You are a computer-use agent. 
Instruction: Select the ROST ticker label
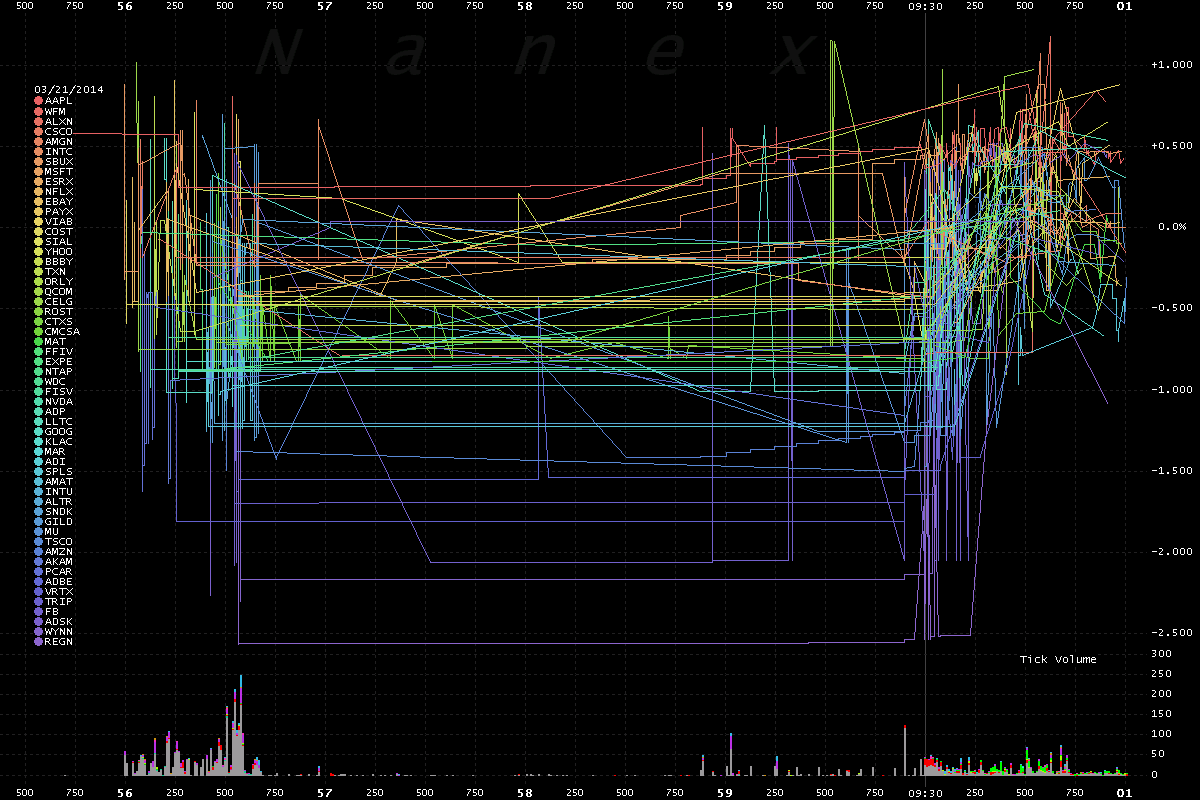tap(59, 311)
